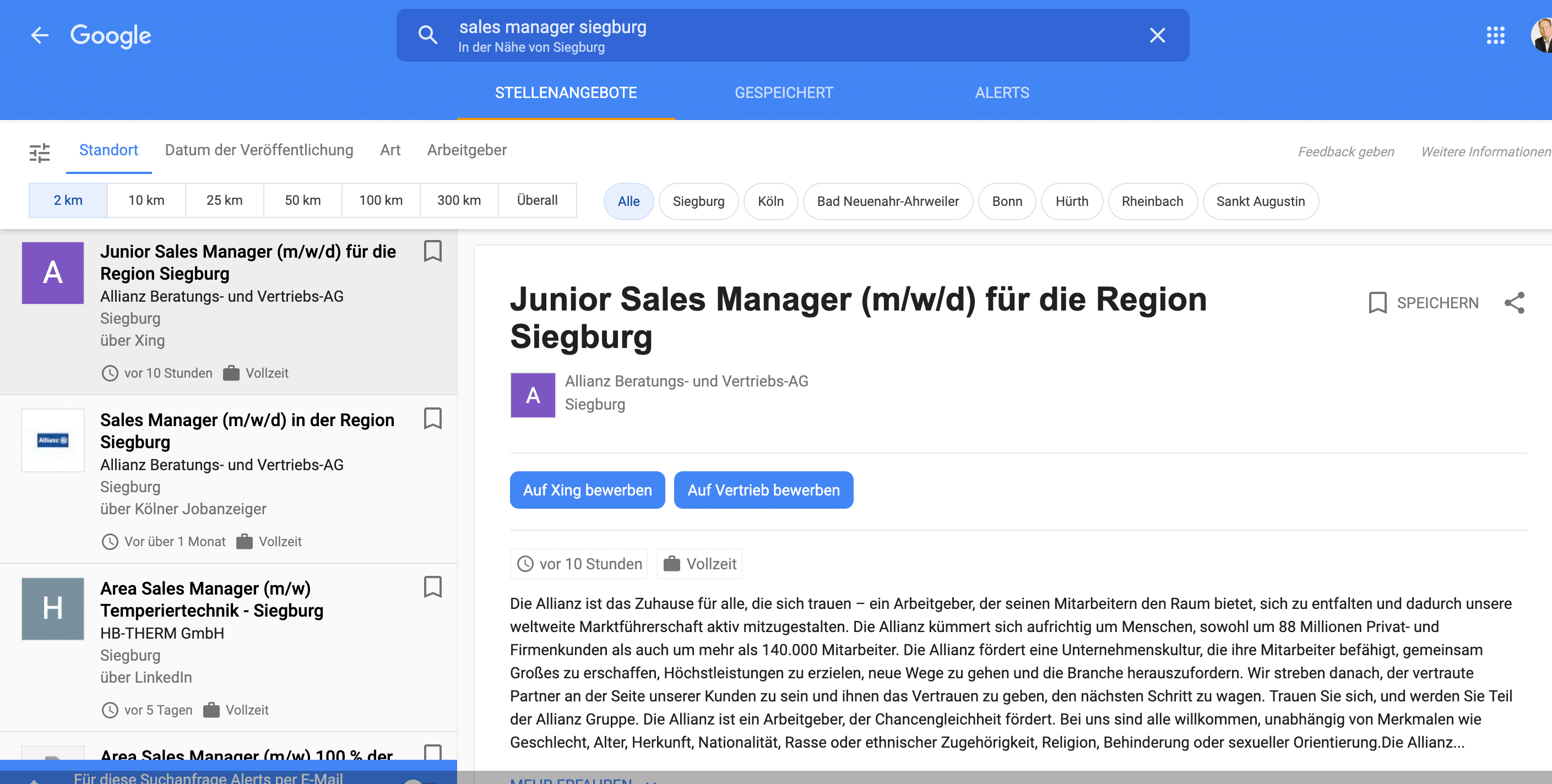Select the 50 km radius

pyautogui.click(x=302, y=200)
